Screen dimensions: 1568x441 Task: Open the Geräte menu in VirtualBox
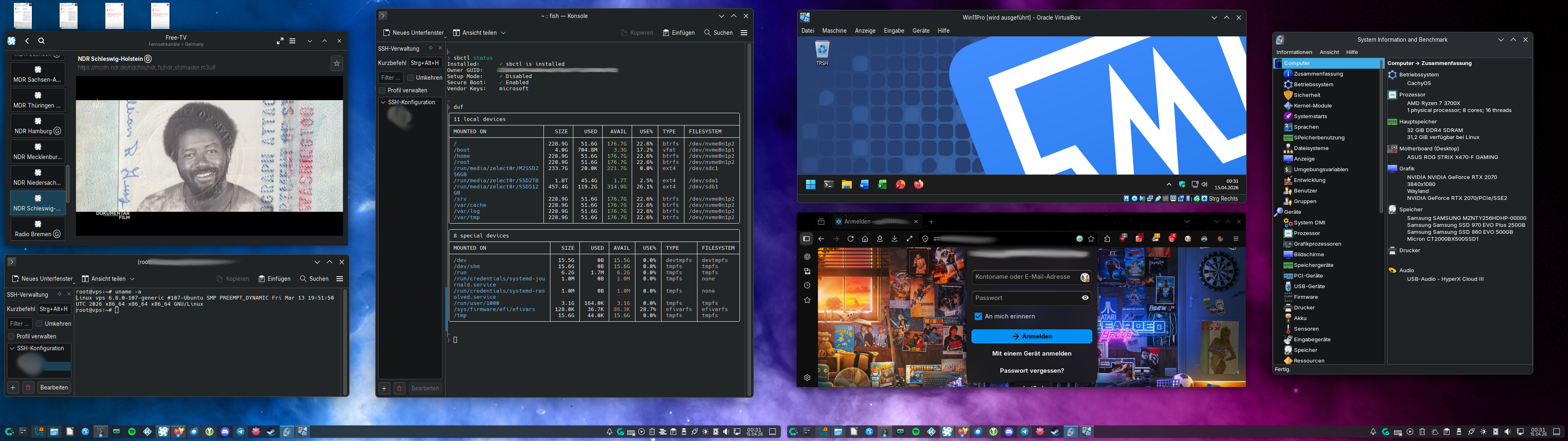[x=920, y=31]
